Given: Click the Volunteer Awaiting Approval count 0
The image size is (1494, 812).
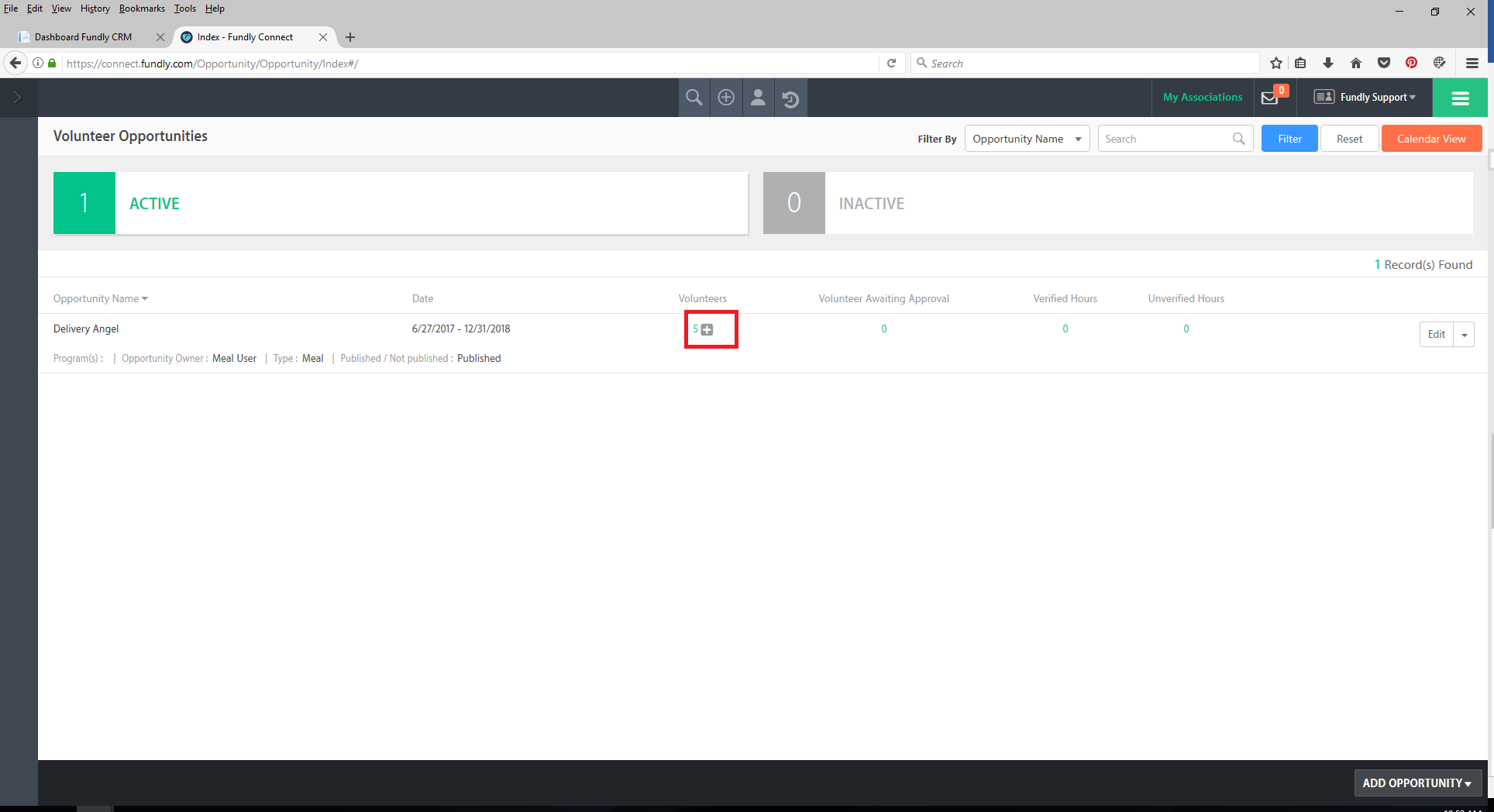Looking at the screenshot, I should coord(883,329).
